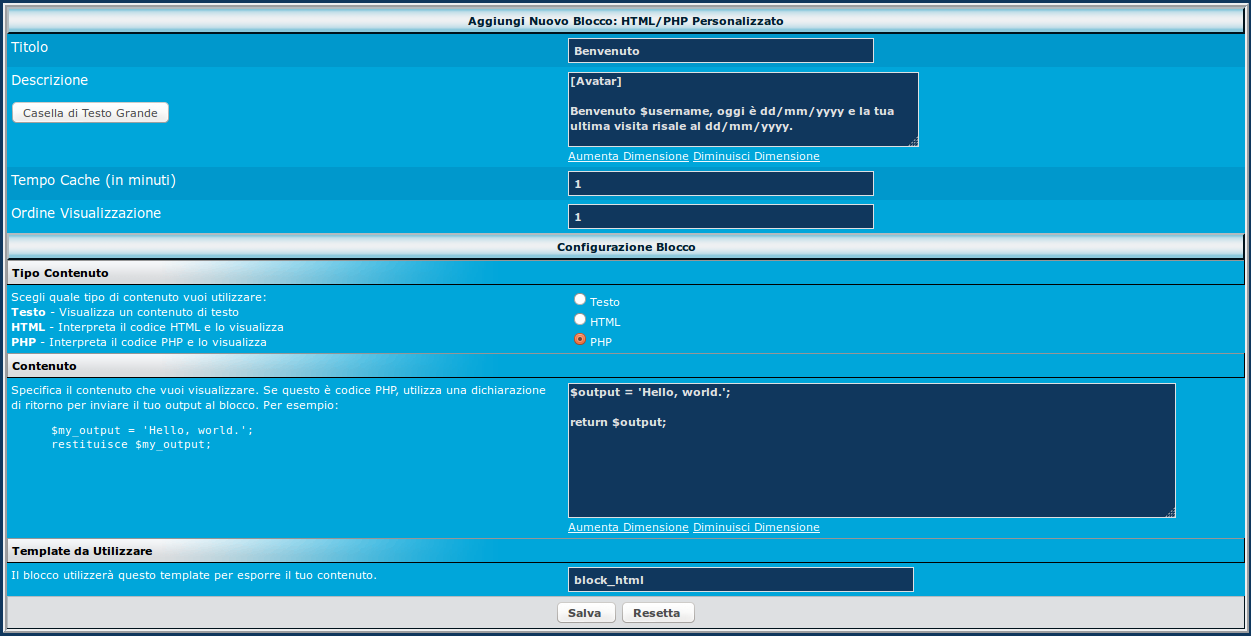
Task: Click the Template da Utilizzare section header
Action: pyautogui.click(x=82, y=551)
